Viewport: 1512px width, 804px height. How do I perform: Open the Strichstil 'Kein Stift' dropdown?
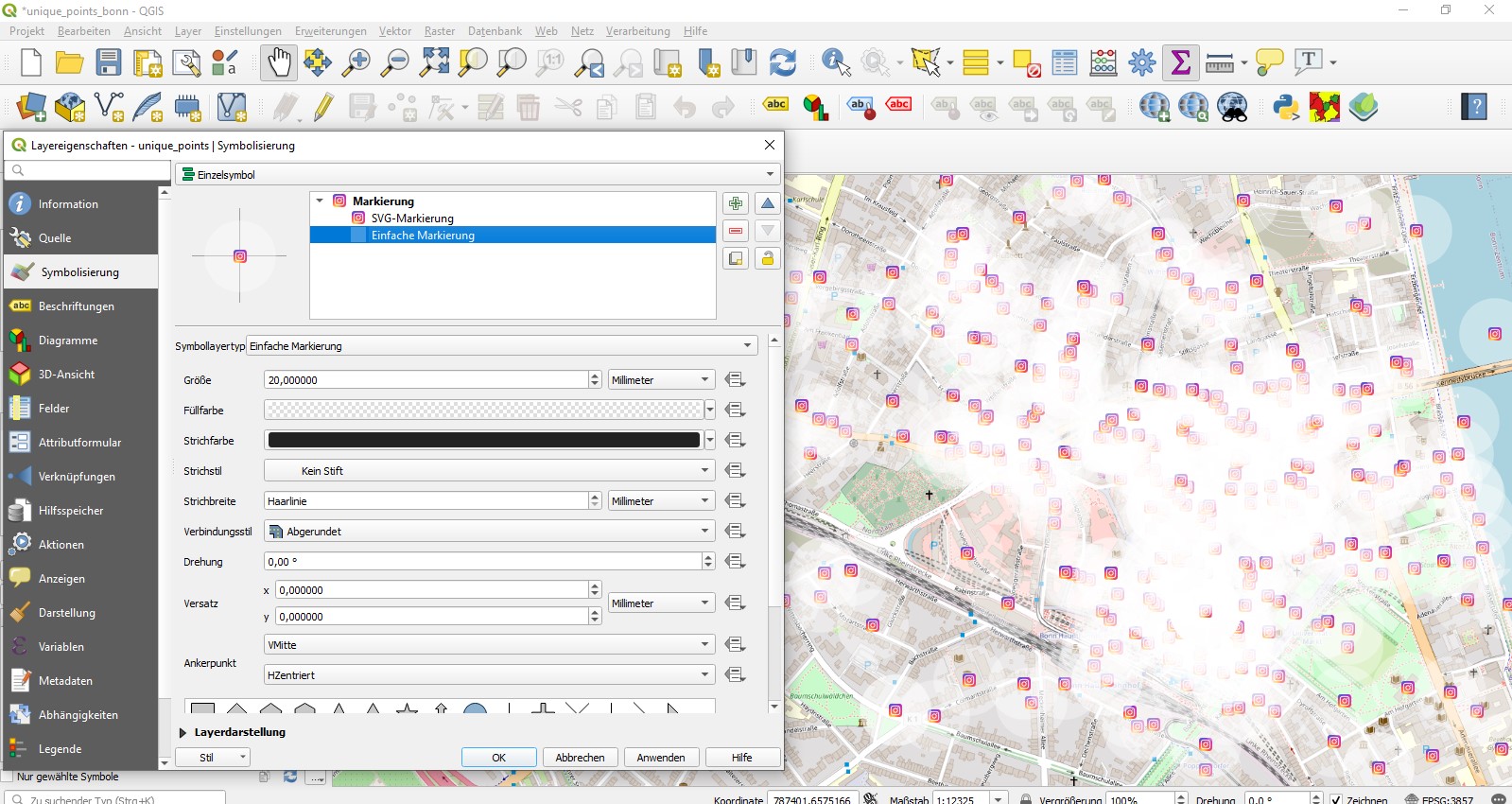(488, 471)
